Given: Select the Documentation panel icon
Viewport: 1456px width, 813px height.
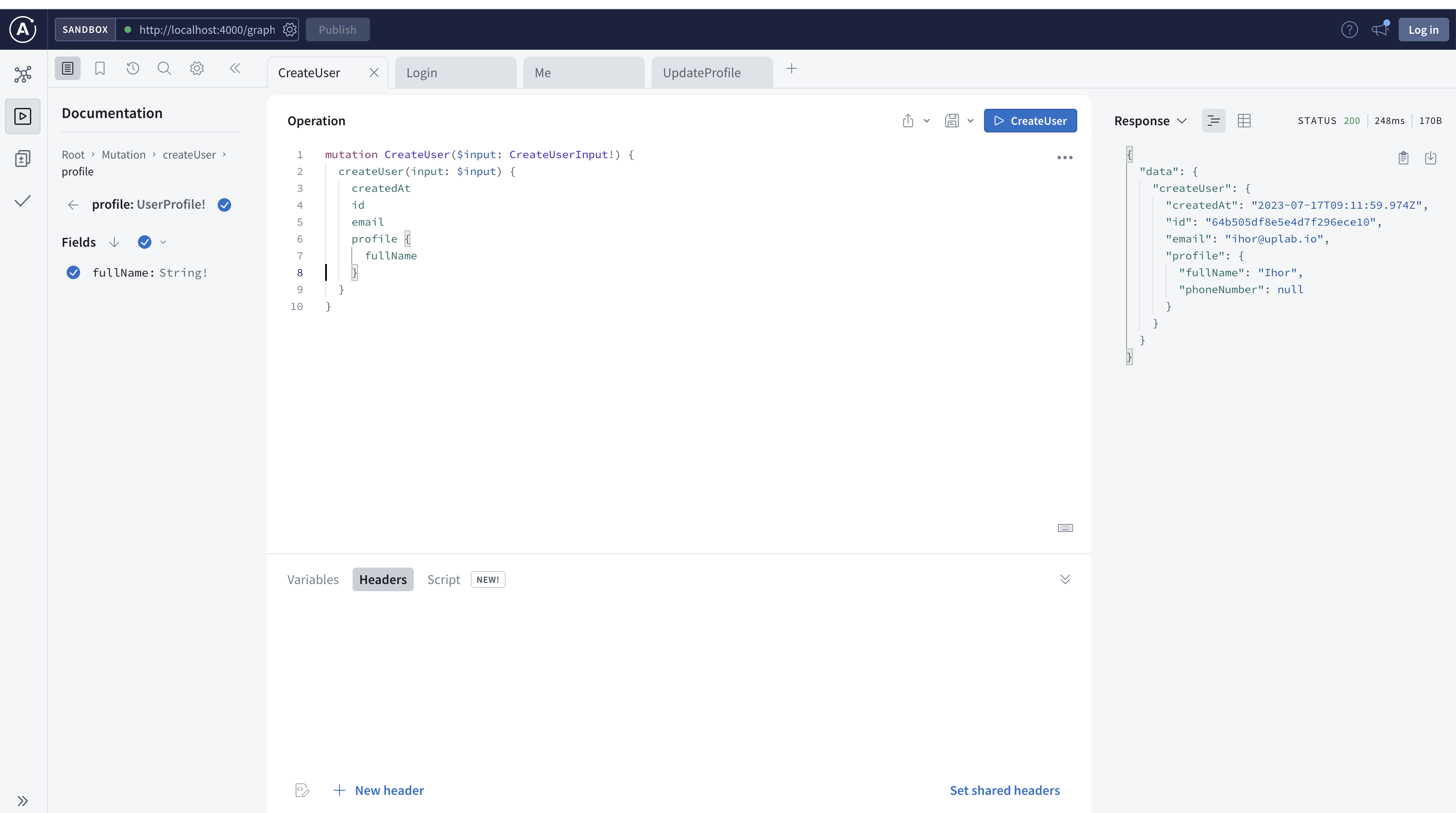Looking at the screenshot, I should click(67, 68).
